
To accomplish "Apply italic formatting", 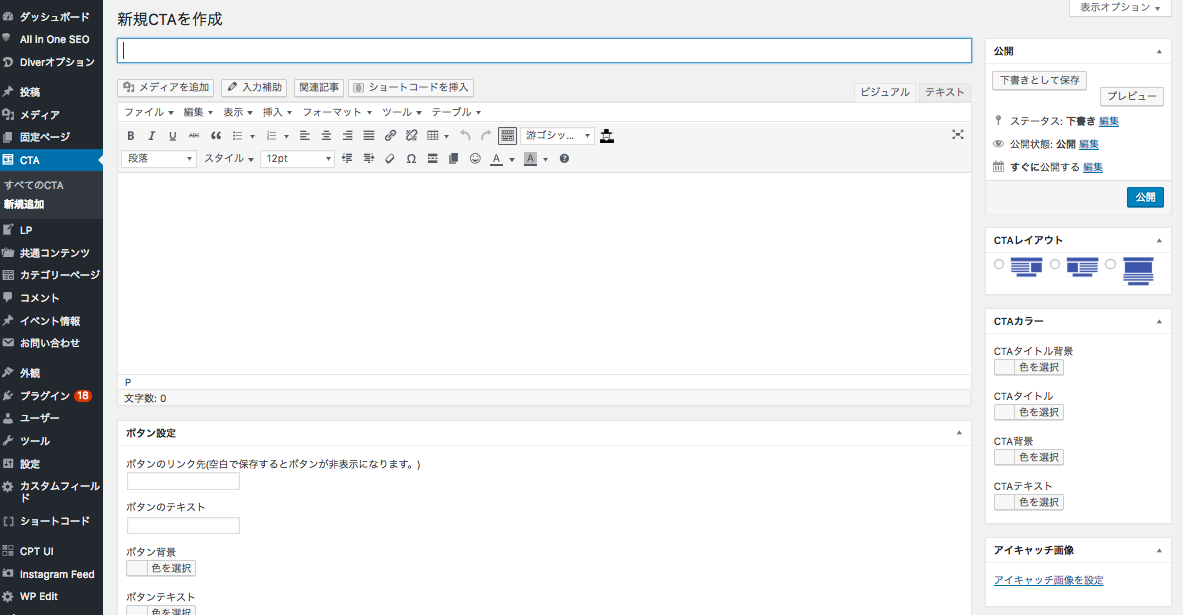I will 152,136.
